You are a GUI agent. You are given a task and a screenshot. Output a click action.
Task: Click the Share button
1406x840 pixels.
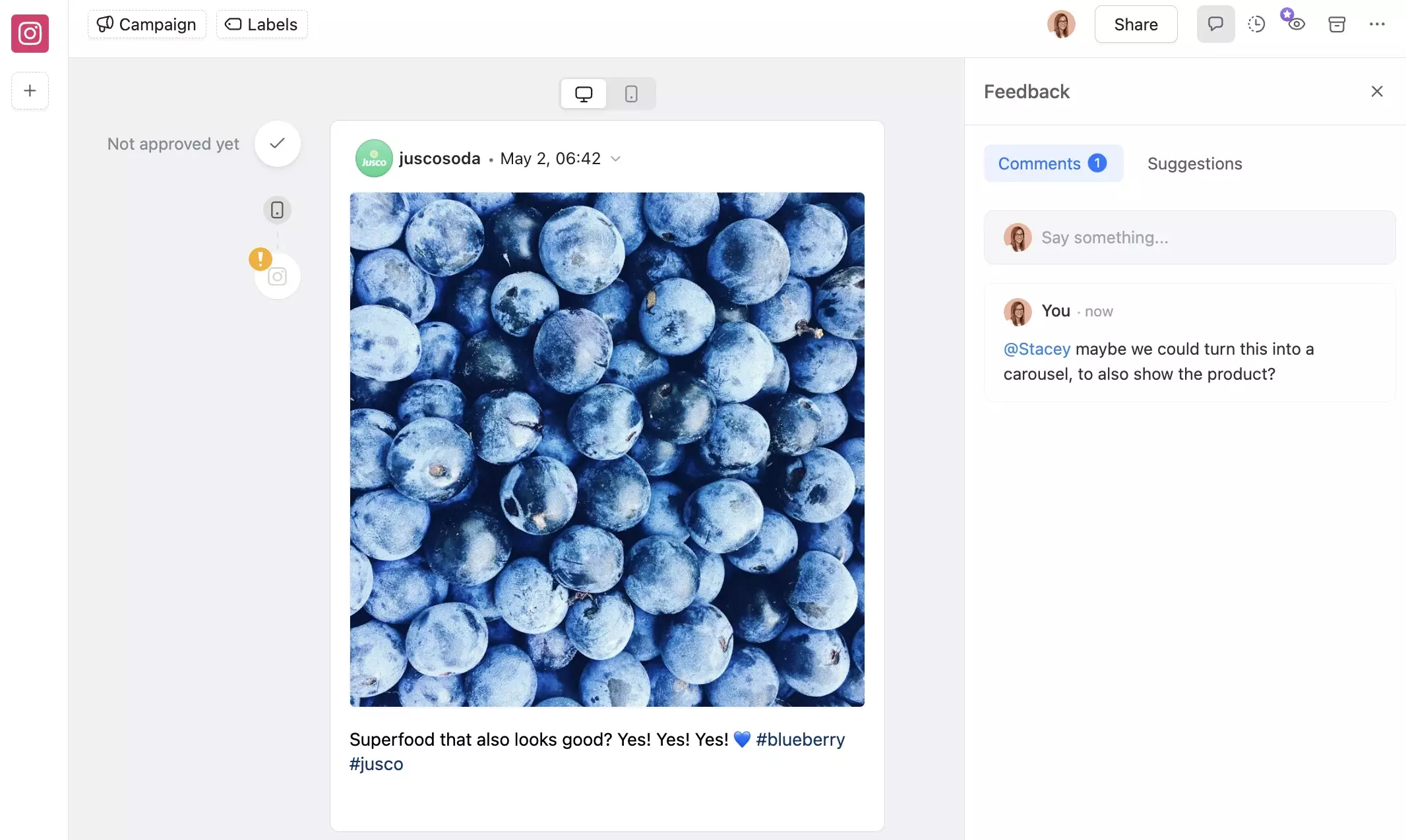(1136, 24)
